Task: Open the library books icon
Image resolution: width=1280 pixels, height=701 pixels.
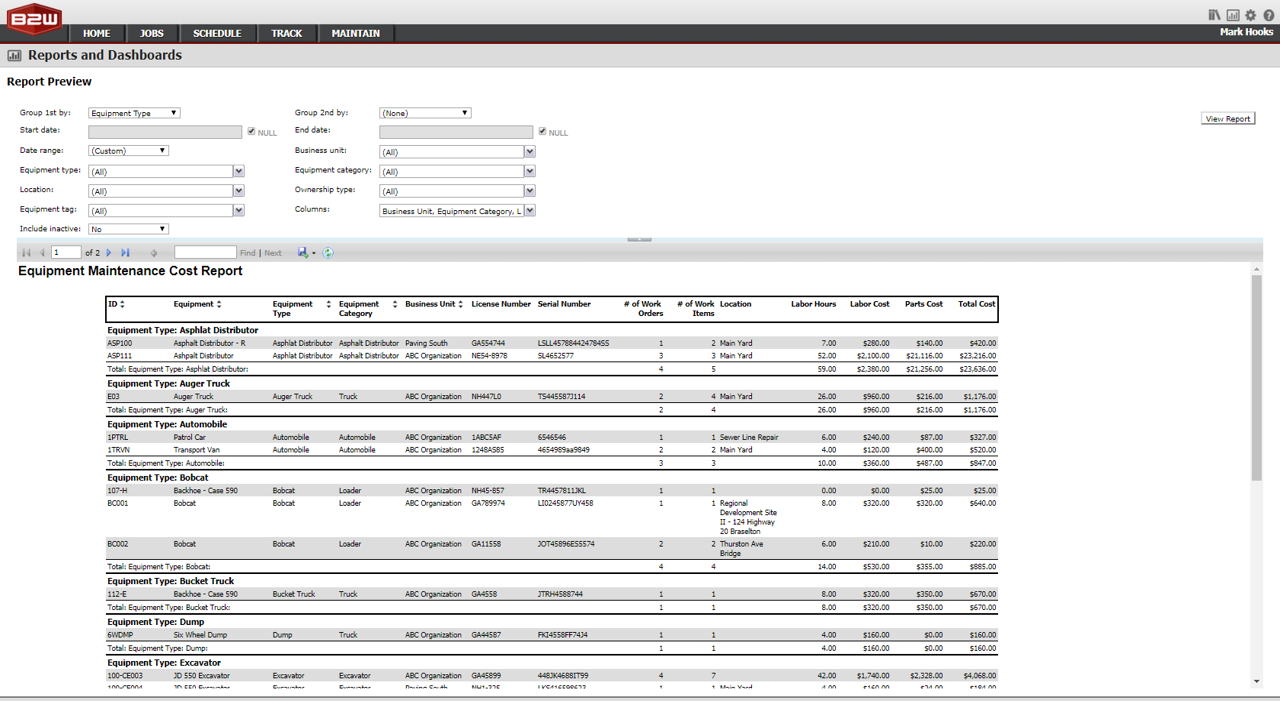Action: 1215,15
